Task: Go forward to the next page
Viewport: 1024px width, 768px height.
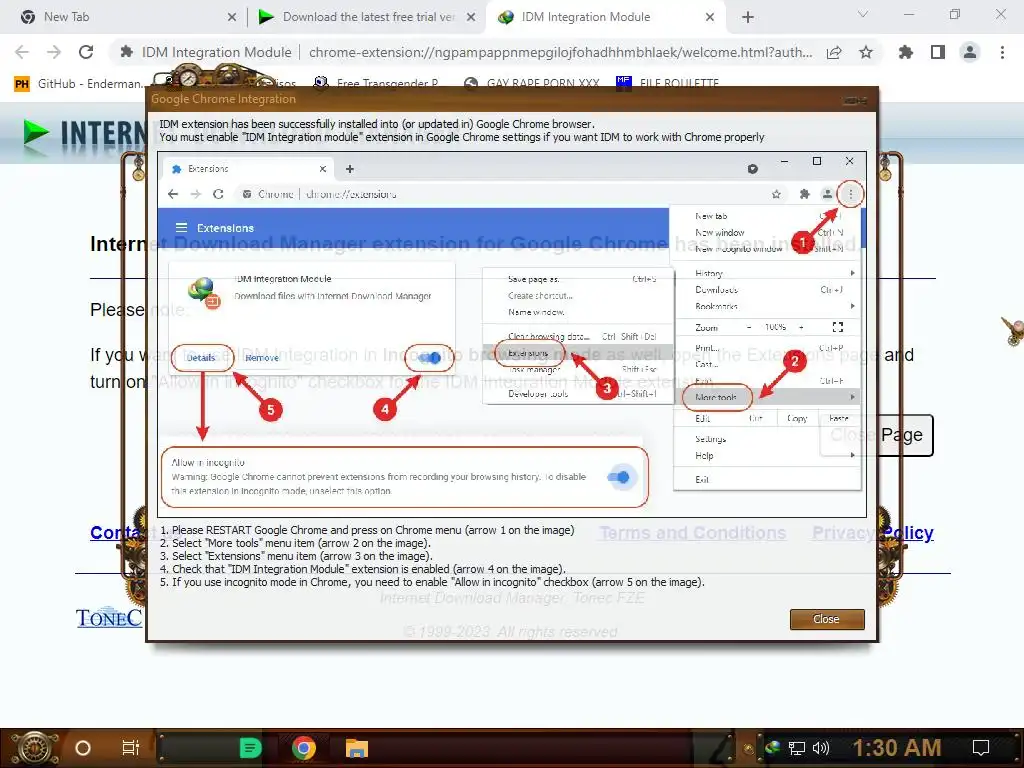Action: point(54,52)
